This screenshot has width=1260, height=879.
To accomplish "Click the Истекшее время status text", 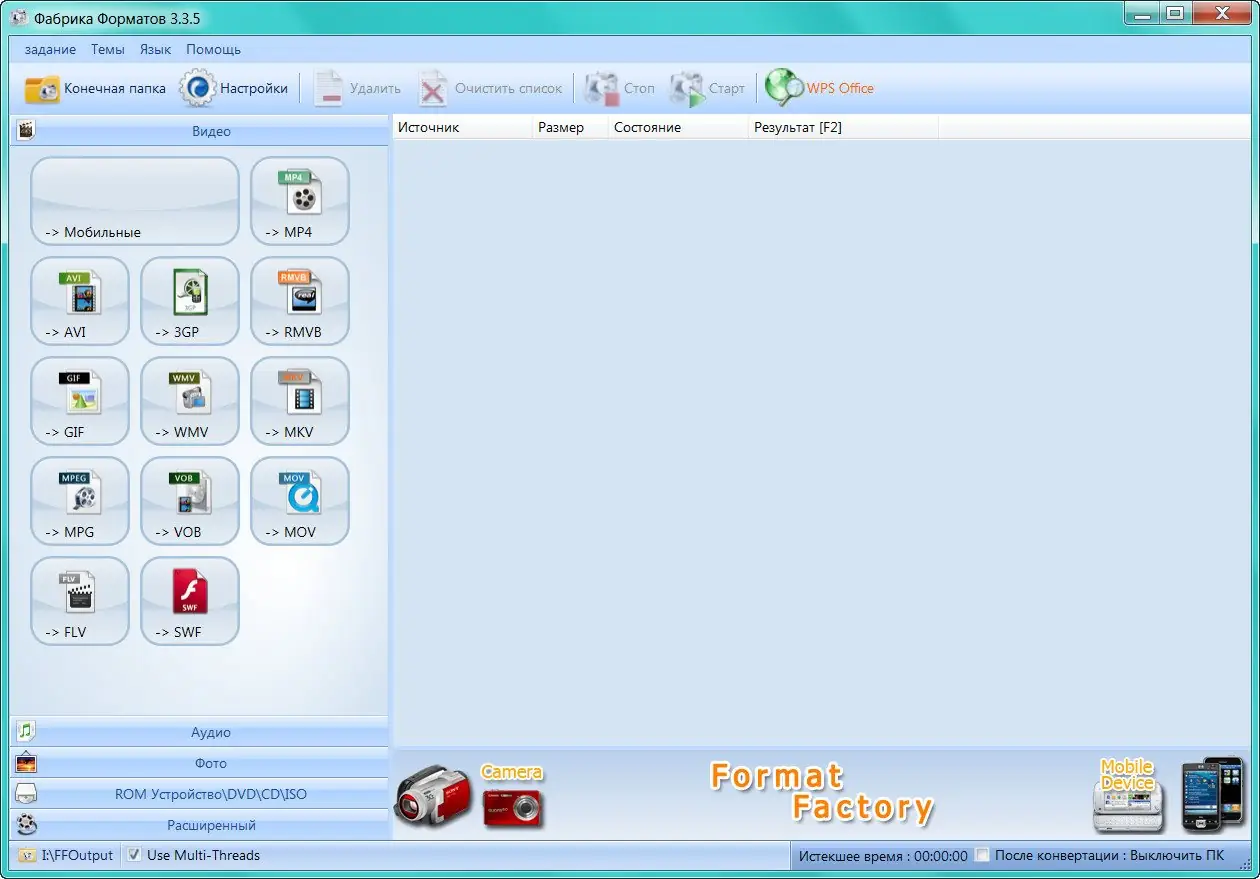I will coord(882,856).
